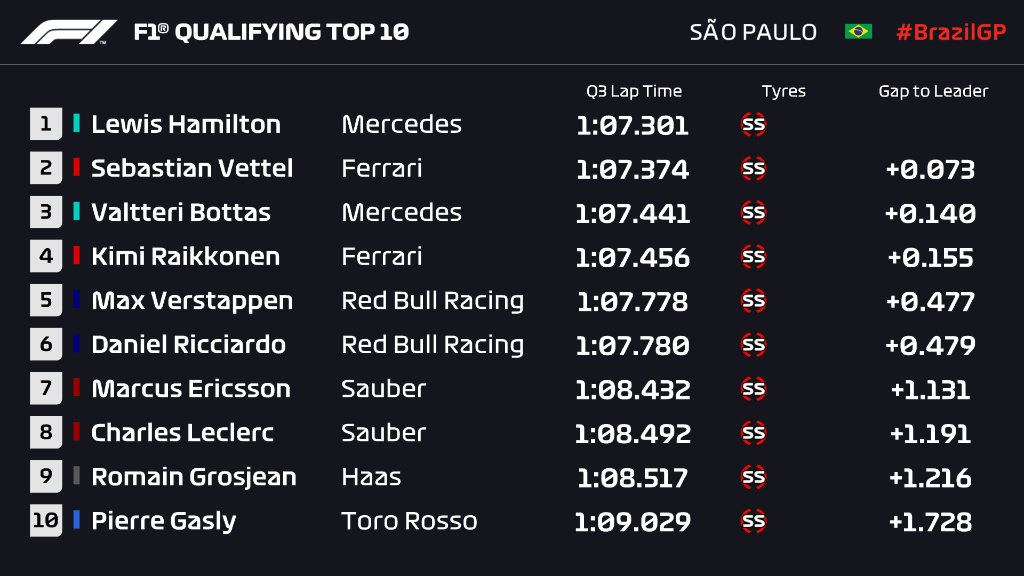This screenshot has height=576, width=1024.
Task: Select Kimi Raikkonen's lap time 1:07.456
Action: pos(632,257)
